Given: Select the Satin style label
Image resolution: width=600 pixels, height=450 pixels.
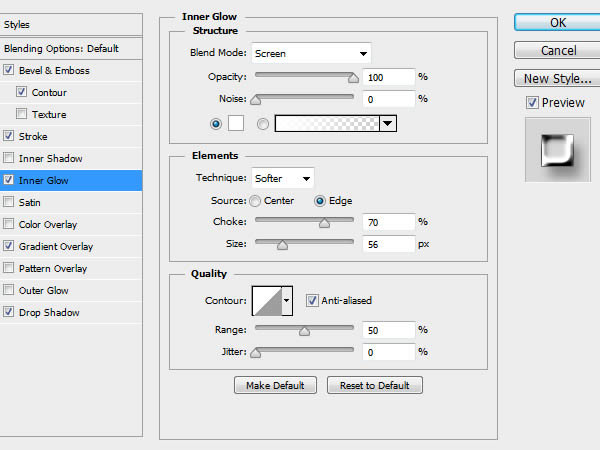Looking at the screenshot, I should click(29, 202).
